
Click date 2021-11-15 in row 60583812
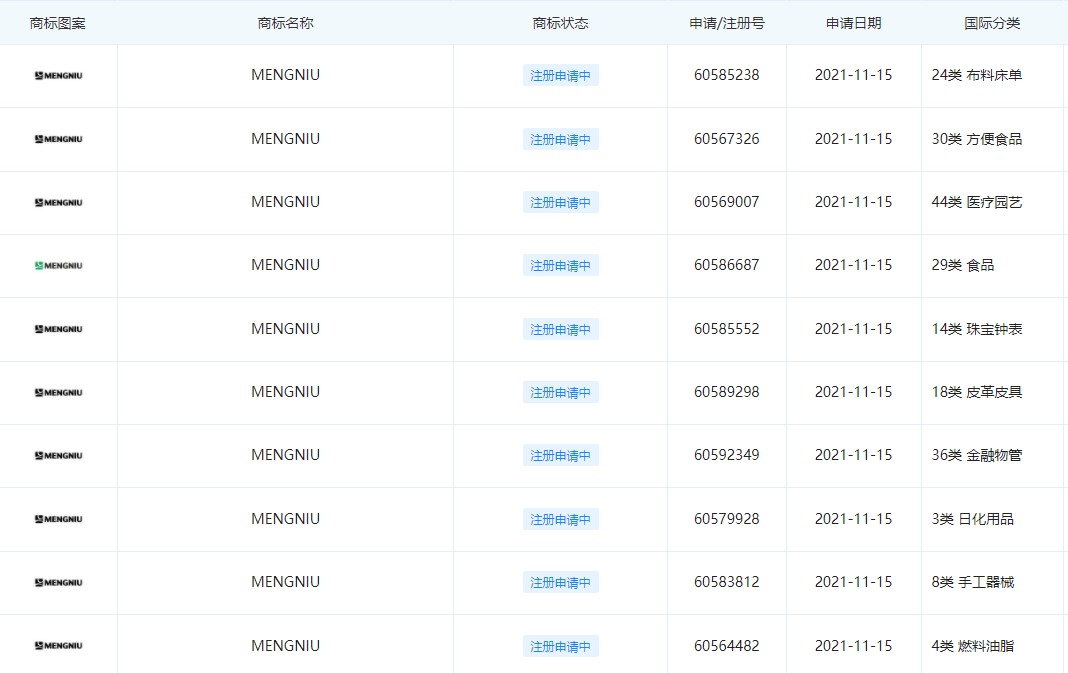pos(853,582)
